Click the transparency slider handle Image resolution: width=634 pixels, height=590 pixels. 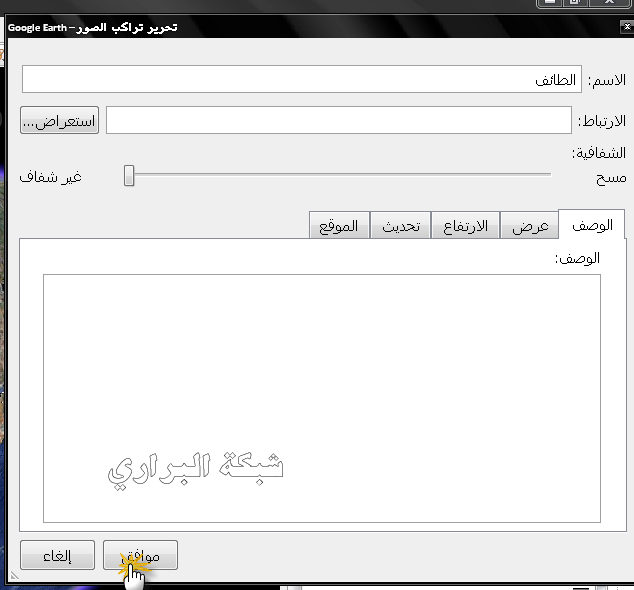129,176
